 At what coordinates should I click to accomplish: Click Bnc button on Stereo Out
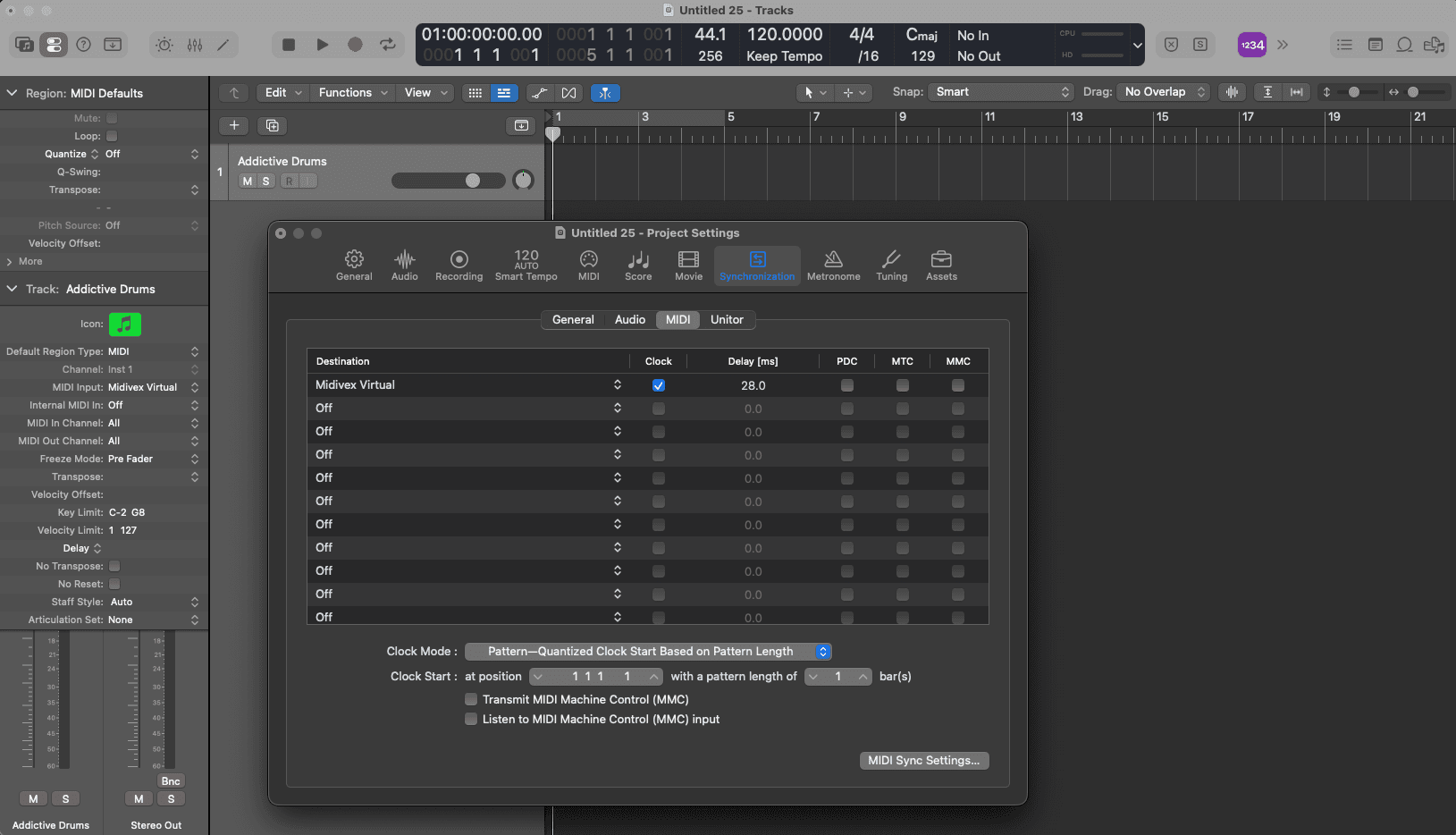[171, 781]
